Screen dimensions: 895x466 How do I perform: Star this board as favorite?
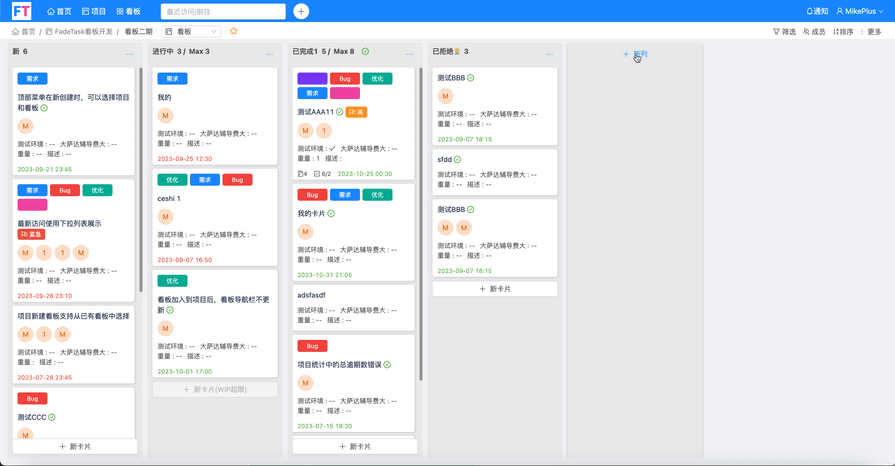234,32
